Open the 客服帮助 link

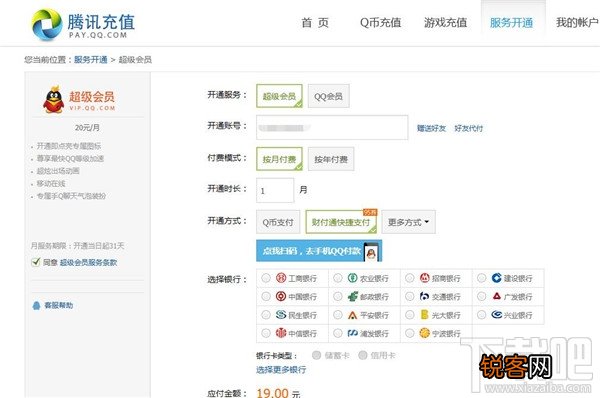click(59, 305)
